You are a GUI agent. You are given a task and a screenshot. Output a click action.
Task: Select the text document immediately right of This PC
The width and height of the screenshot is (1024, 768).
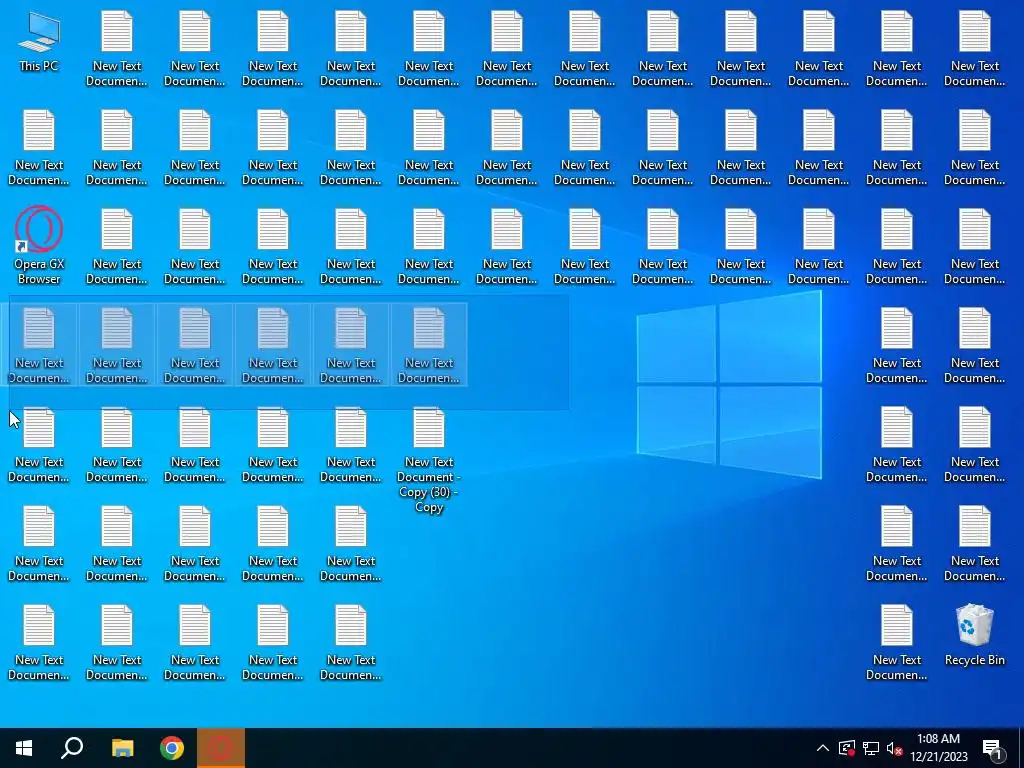[x=117, y=48]
